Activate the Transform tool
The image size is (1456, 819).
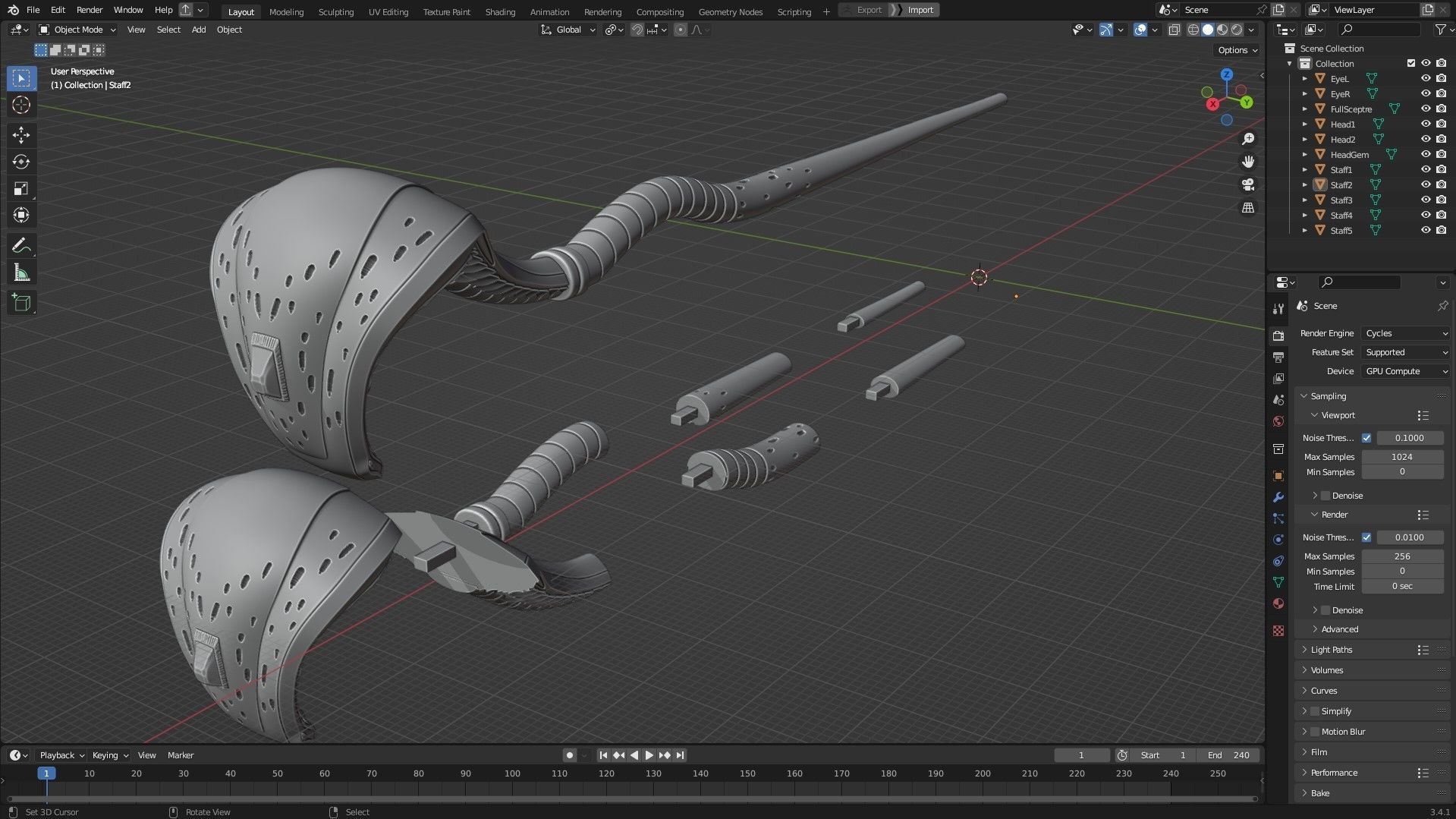(21, 215)
